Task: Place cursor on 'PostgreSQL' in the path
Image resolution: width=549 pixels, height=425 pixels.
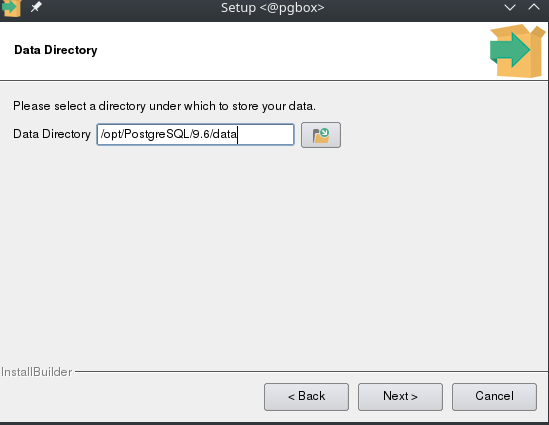Action: (157, 134)
